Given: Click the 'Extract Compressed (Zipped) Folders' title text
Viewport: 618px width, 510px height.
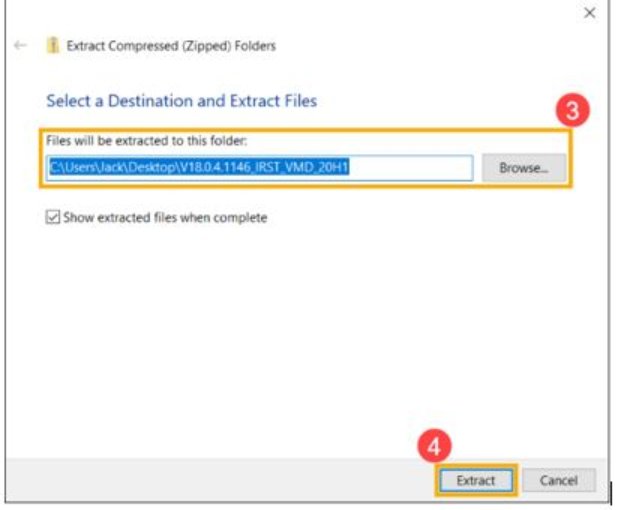Looking at the screenshot, I should point(170,46).
